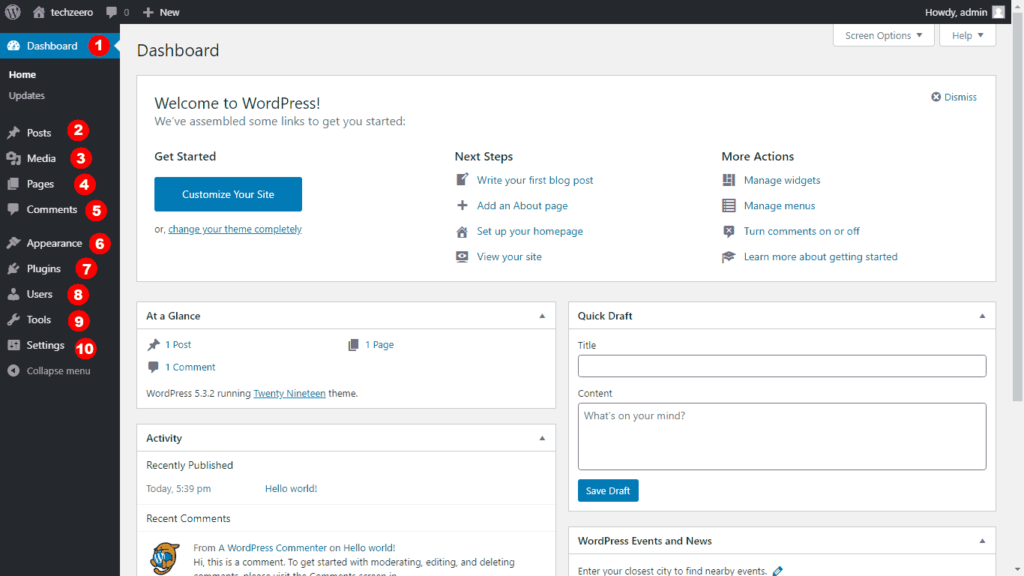Click the pencil icon to edit events city
The height and width of the screenshot is (576, 1024).
[777, 571]
